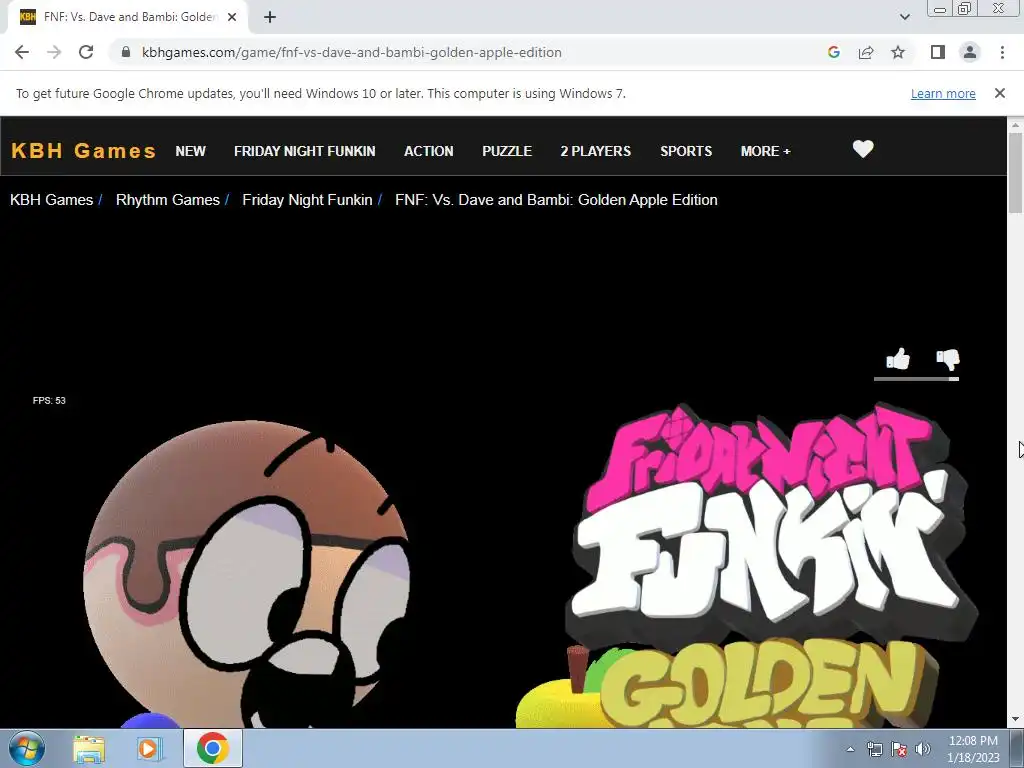This screenshot has width=1024, height=768.
Task: Click the page vertical scrollbar thumb
Action: click(1015, 172)
